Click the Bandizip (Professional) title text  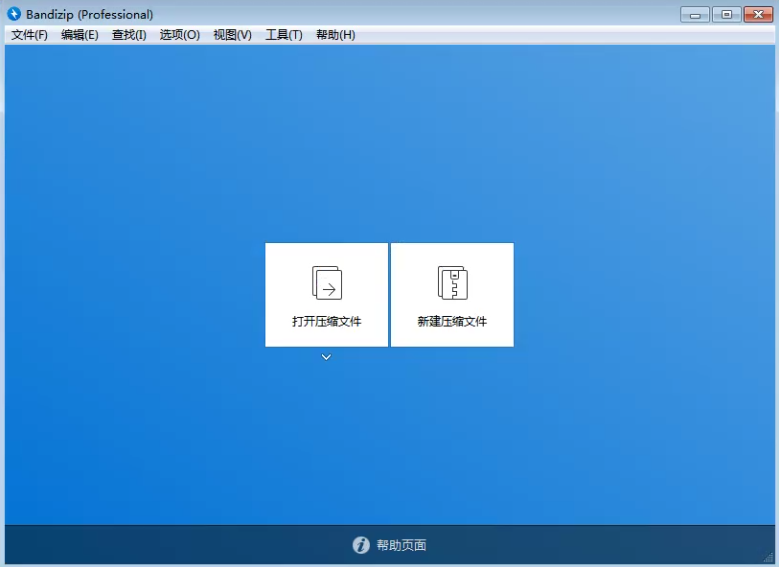point(90,14)
